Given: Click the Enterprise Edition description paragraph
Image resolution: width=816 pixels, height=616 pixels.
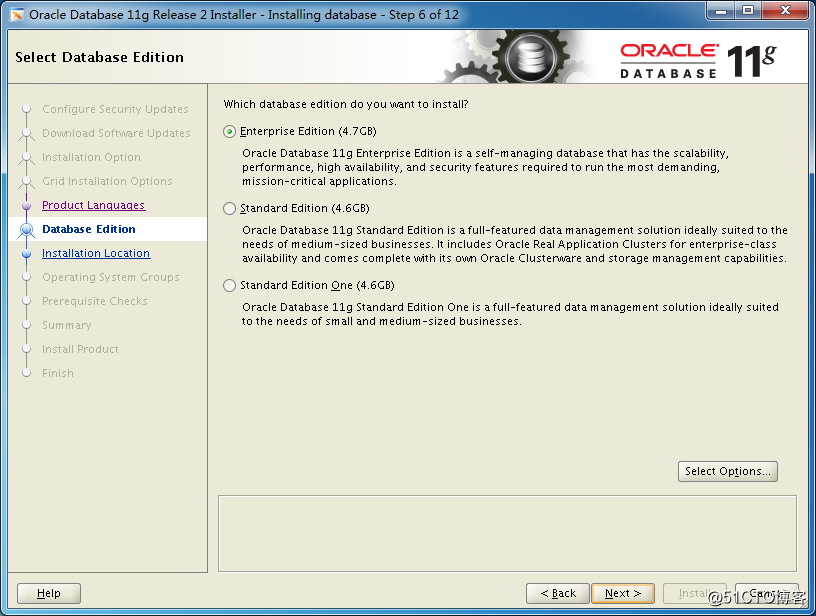Looking at the screenshot, I should coord(486,168).
